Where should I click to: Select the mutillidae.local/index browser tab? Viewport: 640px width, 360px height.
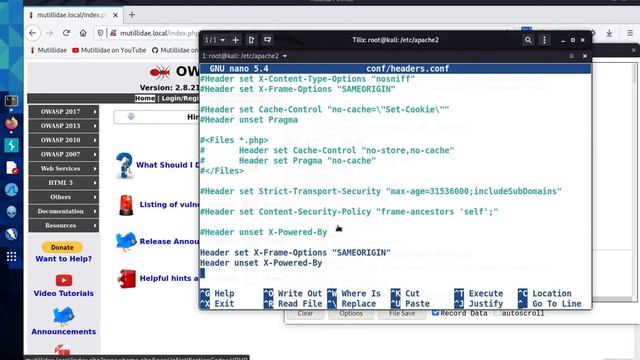[x=73, y=15]
